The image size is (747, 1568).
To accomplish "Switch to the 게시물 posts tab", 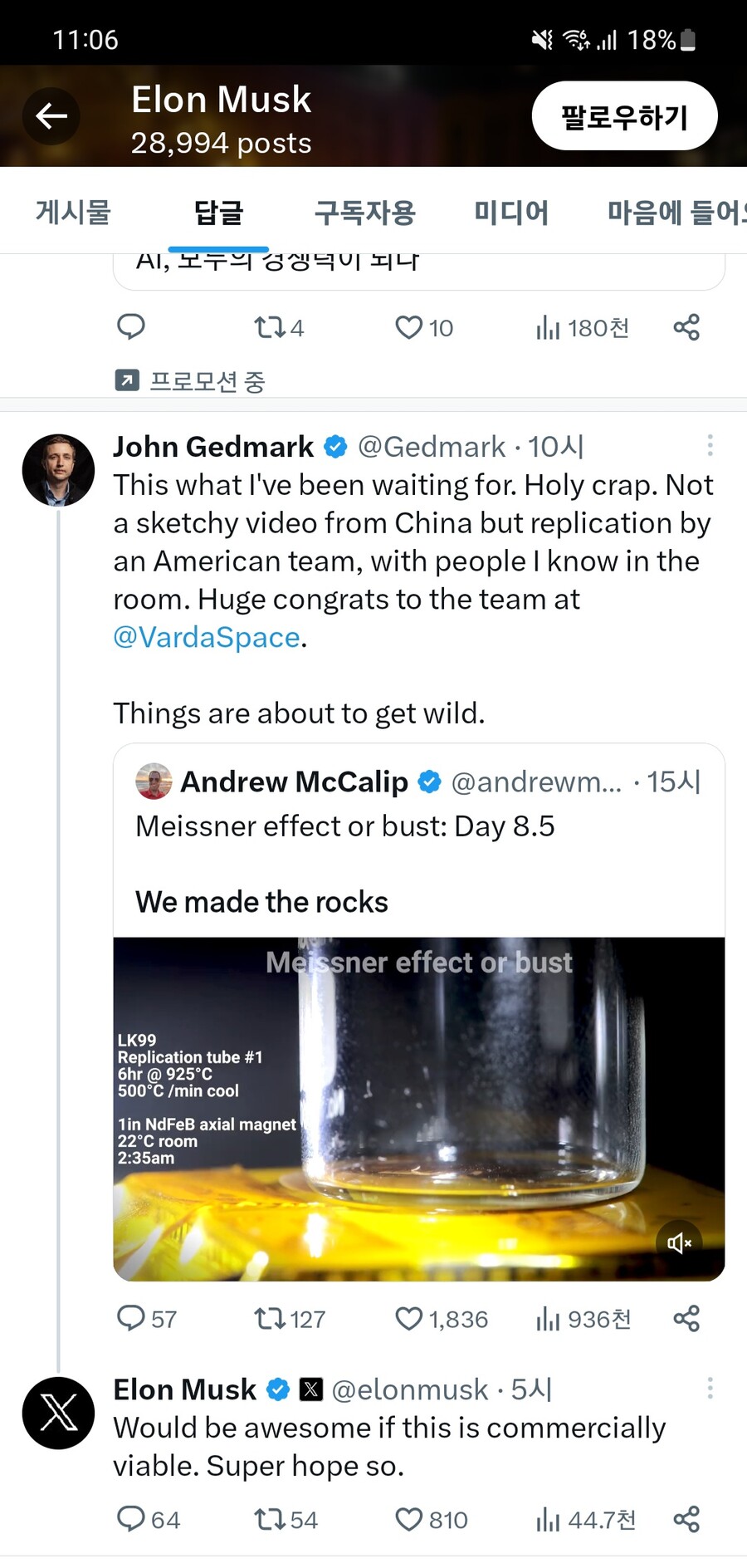I will 73,213.
